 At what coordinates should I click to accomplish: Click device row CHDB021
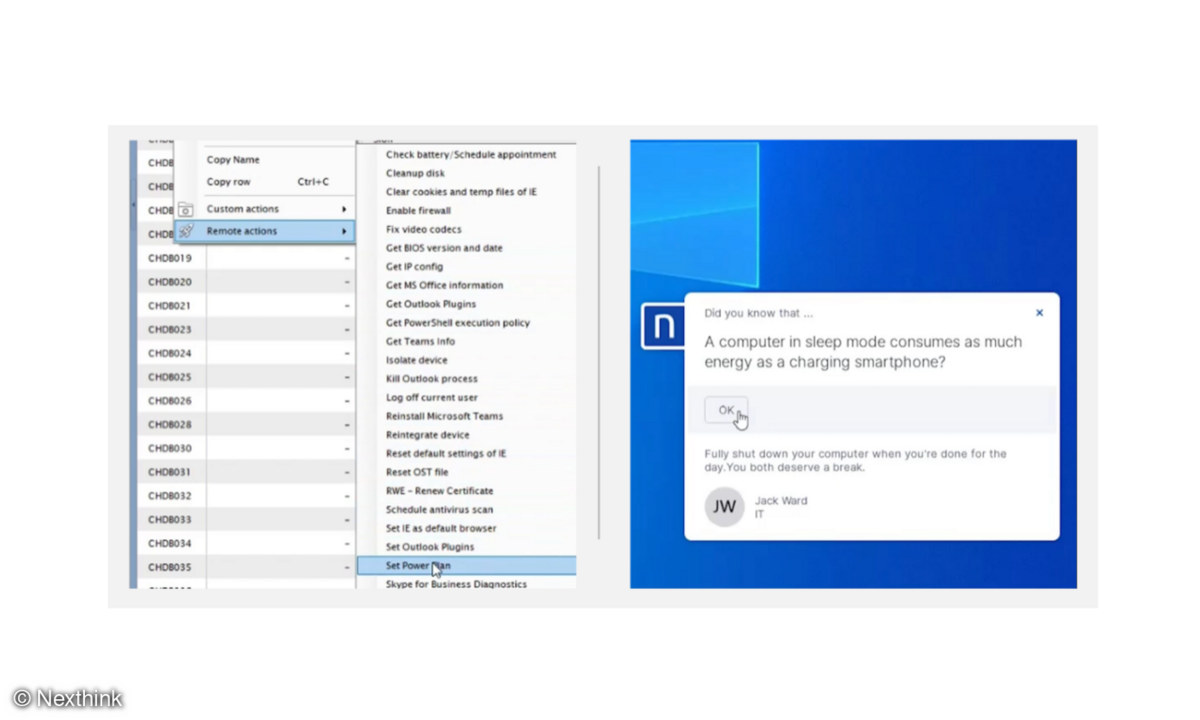pos(245,306)
